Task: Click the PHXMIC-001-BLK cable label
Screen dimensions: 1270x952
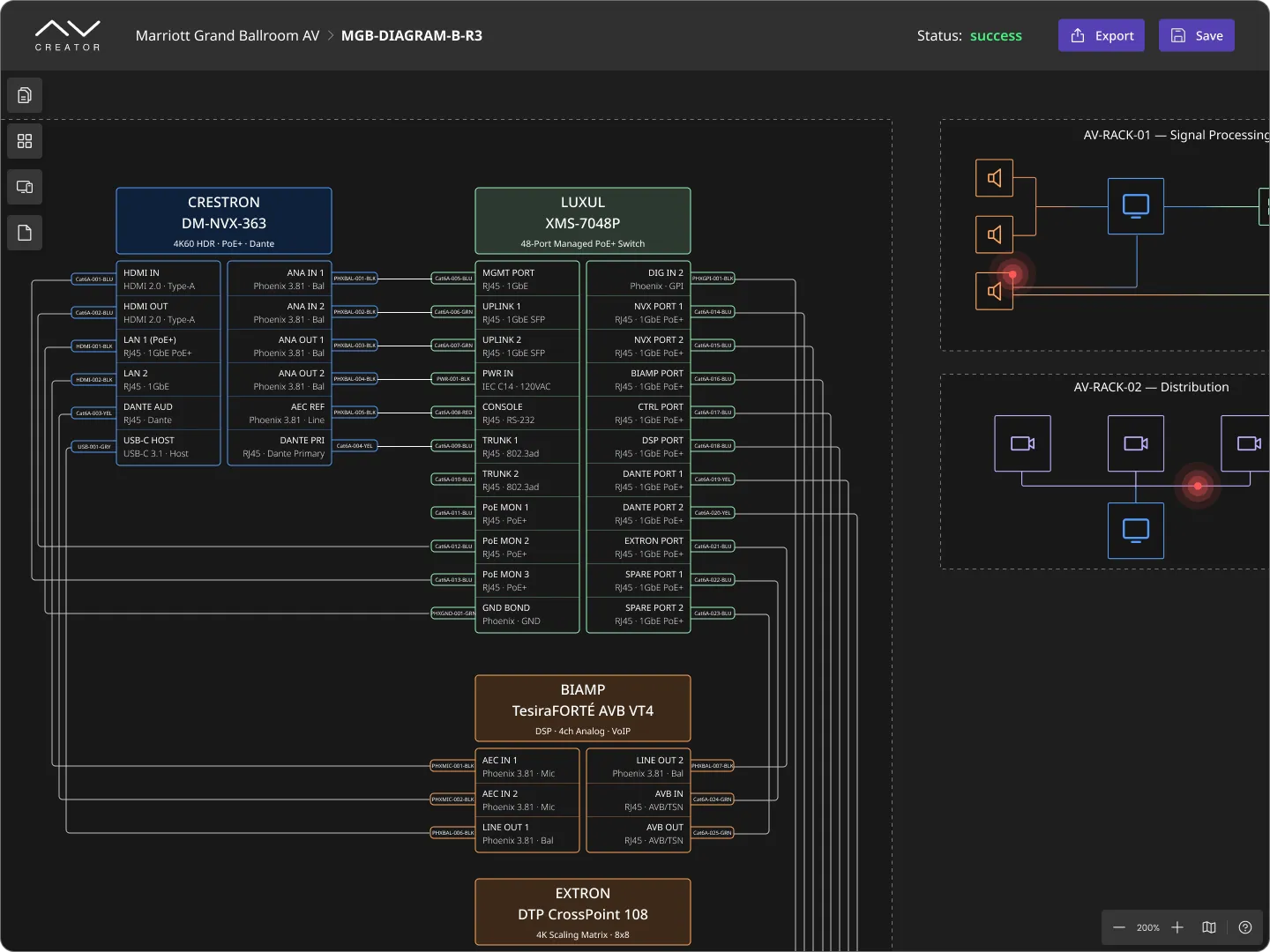Action: tap(453, 766)
